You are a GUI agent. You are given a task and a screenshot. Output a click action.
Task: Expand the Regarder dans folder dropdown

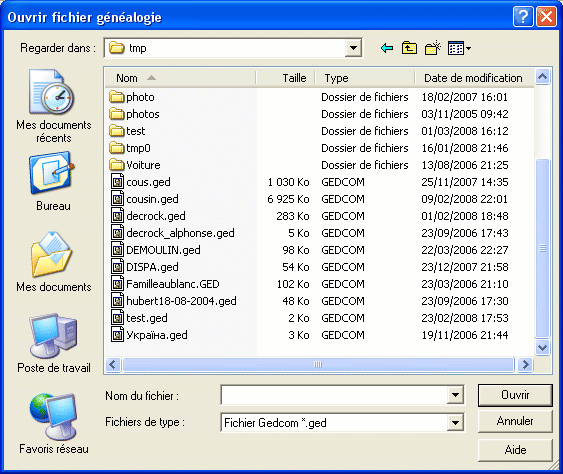[x=353, y=48]
